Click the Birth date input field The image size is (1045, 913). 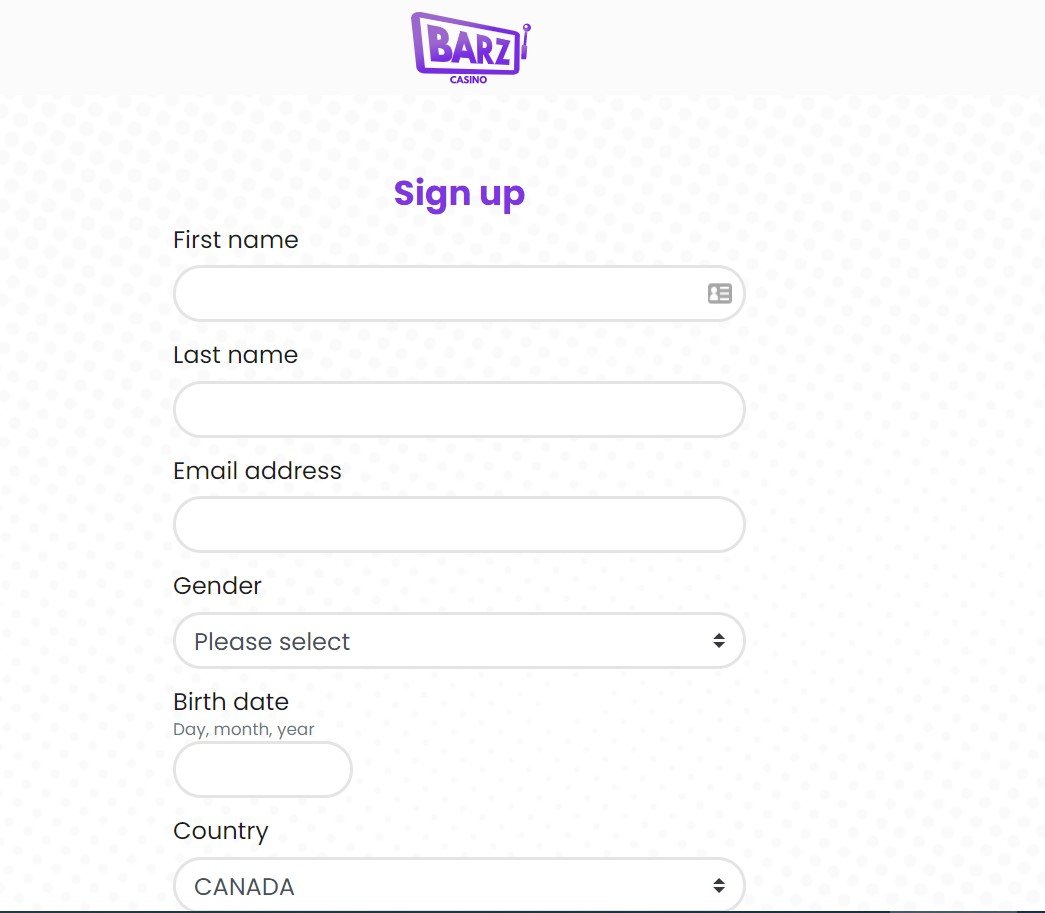pyautogui.click(x=263, y=770)
